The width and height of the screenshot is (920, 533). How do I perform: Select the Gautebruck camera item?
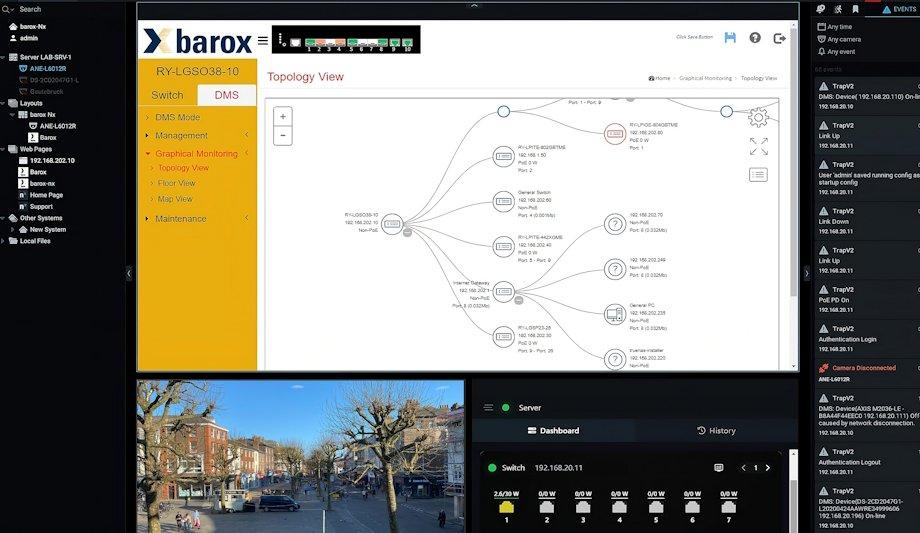pos(41,92)
